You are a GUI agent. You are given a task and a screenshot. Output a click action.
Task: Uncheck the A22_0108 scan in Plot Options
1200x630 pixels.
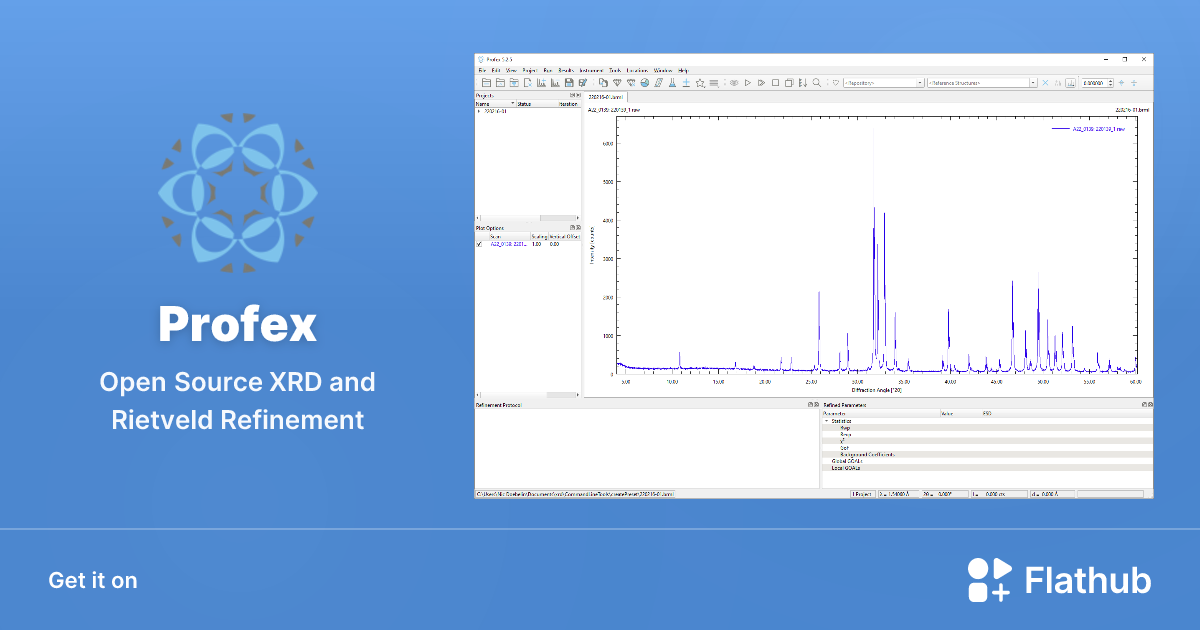(479, 243)
